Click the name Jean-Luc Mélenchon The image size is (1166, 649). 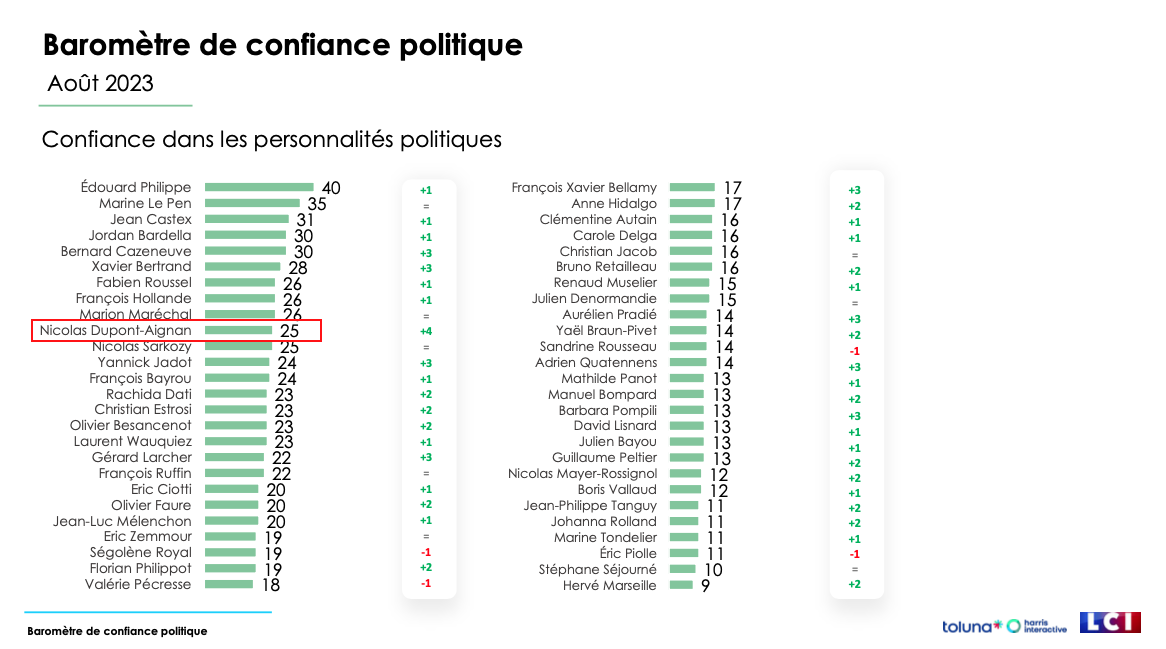pos(122,521)
